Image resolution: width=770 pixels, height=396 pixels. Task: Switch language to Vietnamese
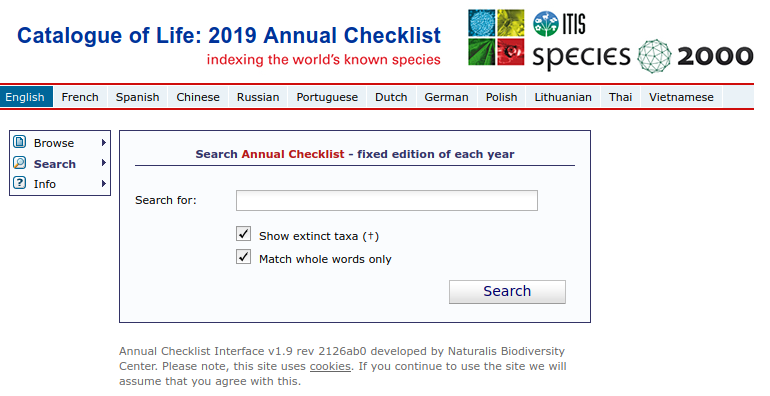point(681,97)
